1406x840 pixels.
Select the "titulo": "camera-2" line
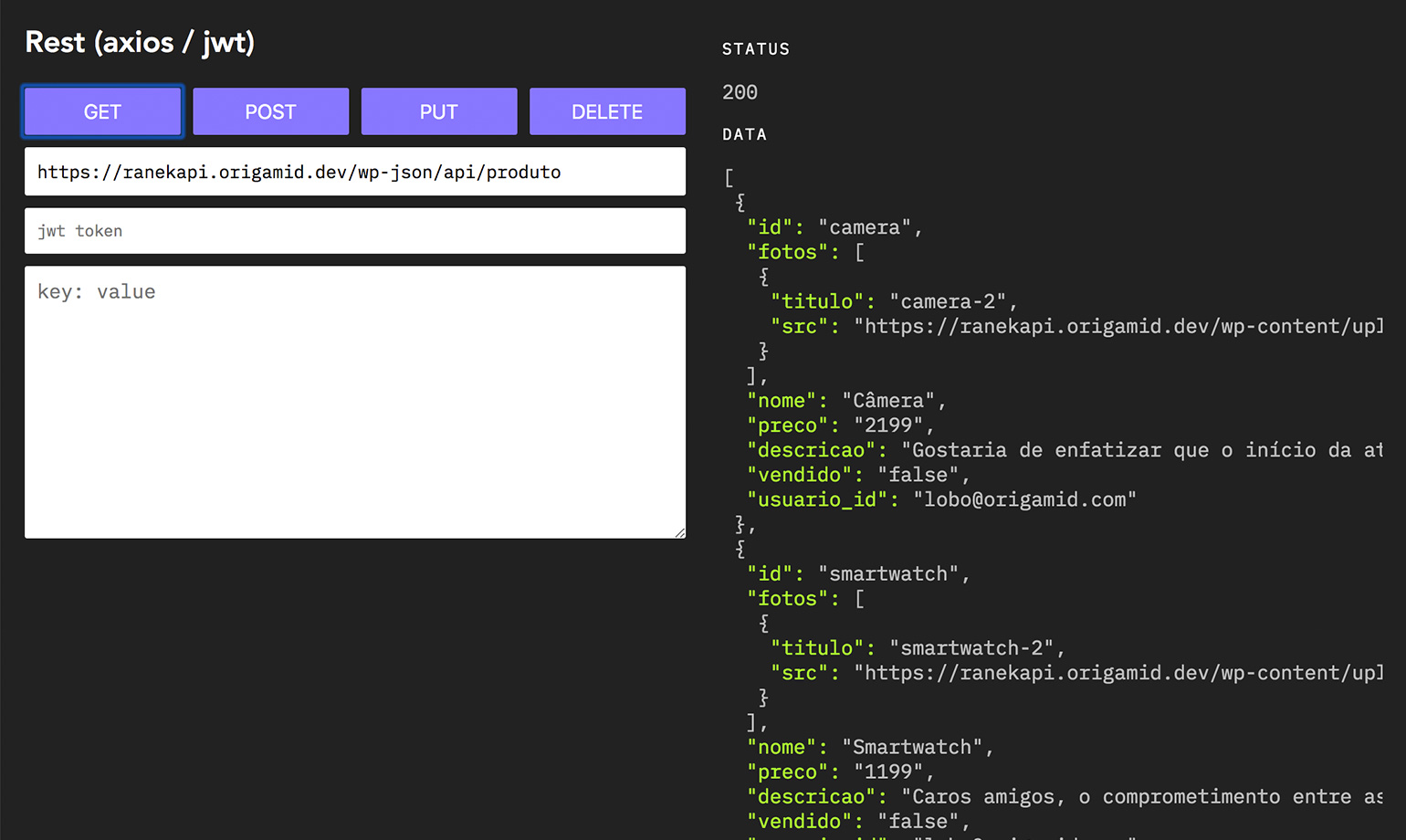click(894, 301)
